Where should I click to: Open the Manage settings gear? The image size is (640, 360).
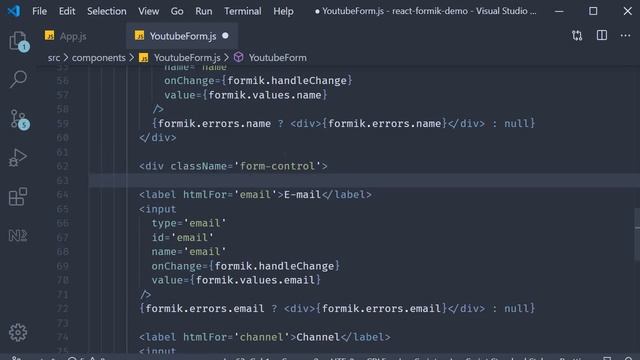pyautogui.click(x=18, y=333)
